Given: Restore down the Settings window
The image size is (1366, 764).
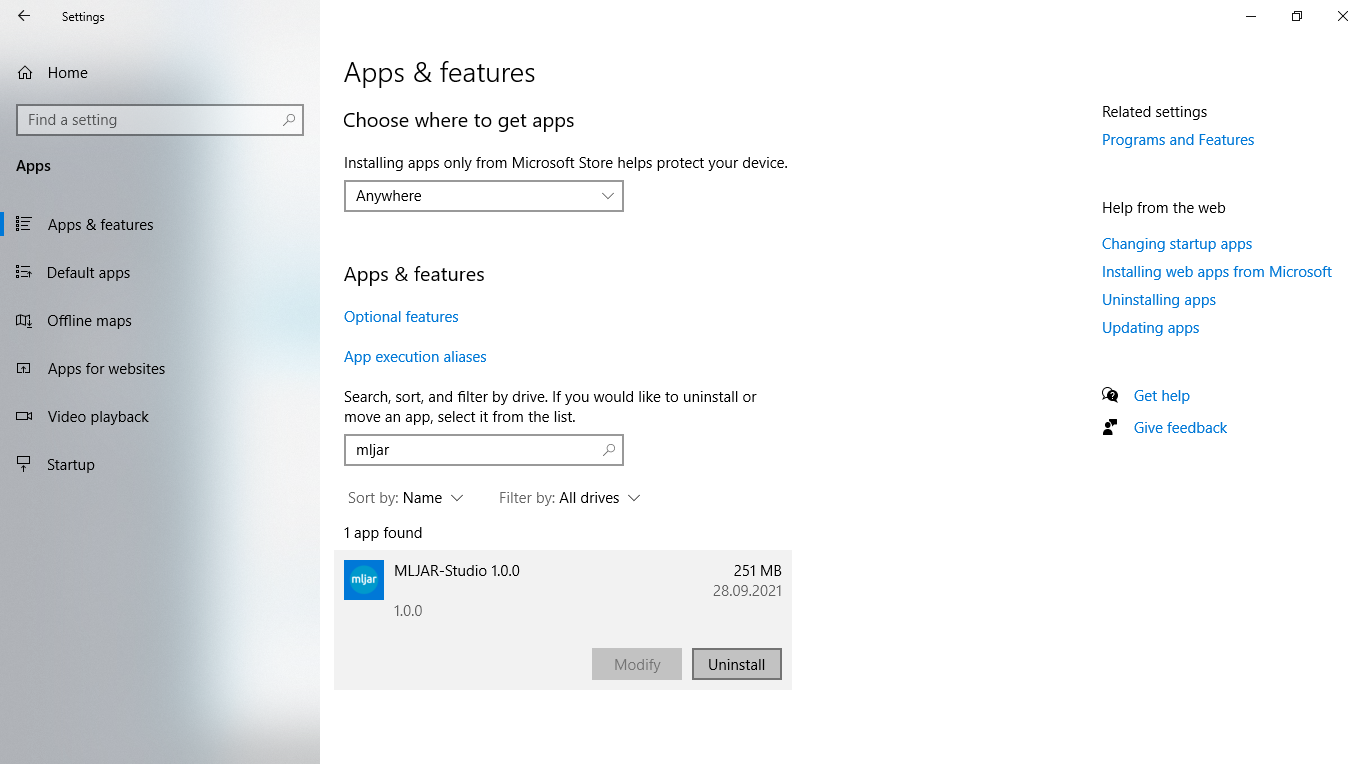Looking at the screenshot, I should [1297, 16].
